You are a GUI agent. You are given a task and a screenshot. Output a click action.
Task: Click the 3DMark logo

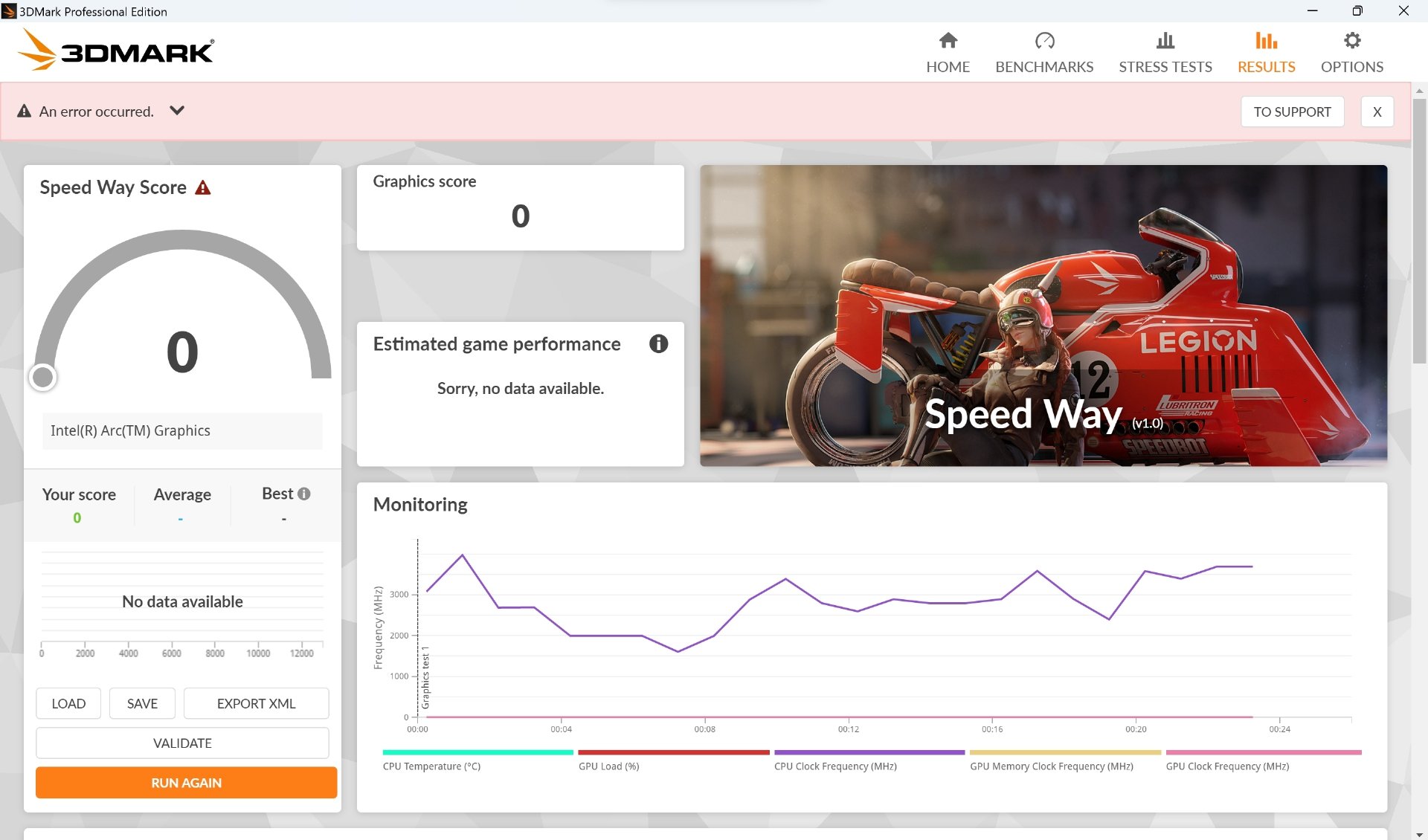coord(115,50)
